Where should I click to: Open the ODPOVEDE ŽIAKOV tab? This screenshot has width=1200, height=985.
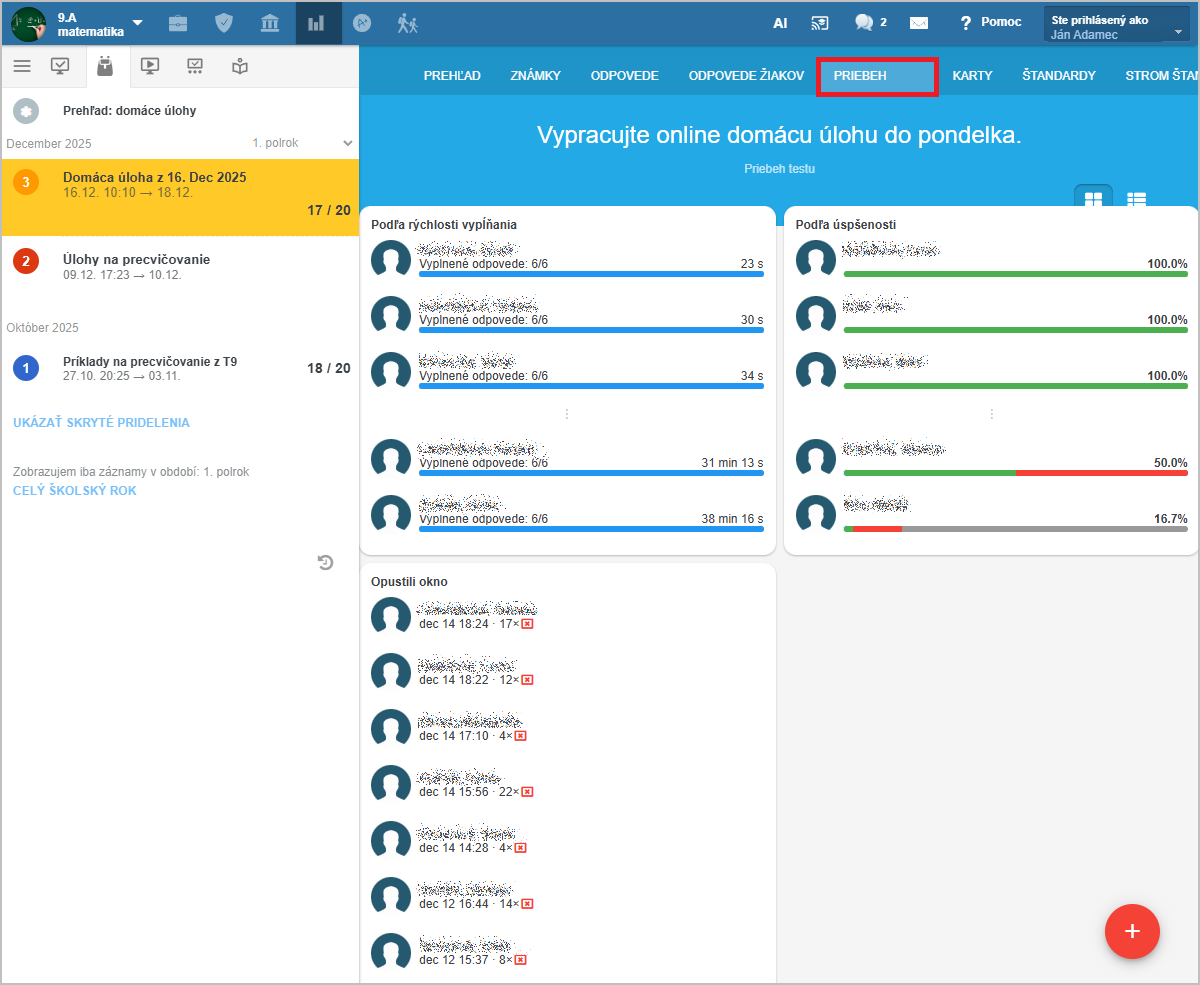746,76
